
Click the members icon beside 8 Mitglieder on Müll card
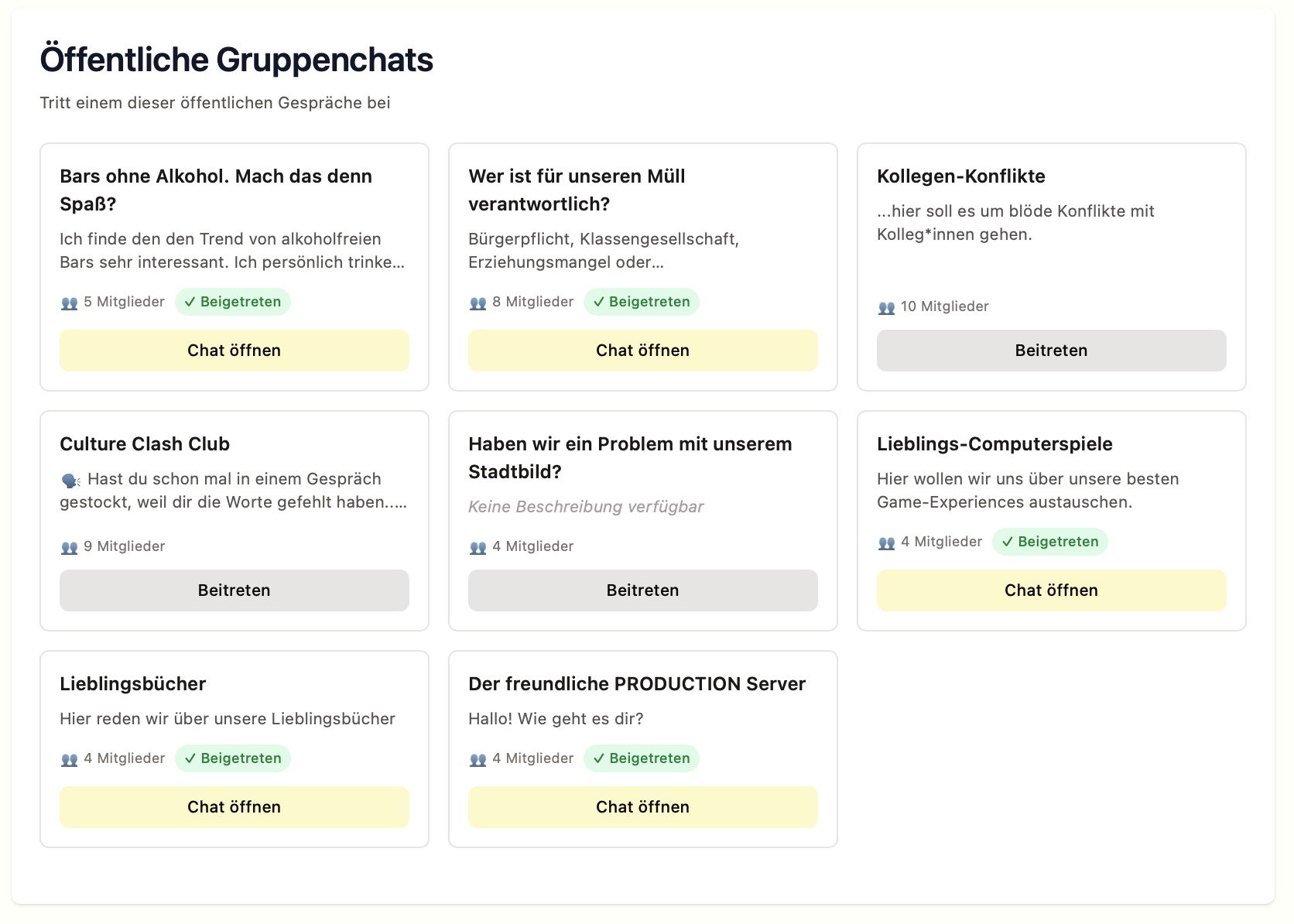click(477, 303)
